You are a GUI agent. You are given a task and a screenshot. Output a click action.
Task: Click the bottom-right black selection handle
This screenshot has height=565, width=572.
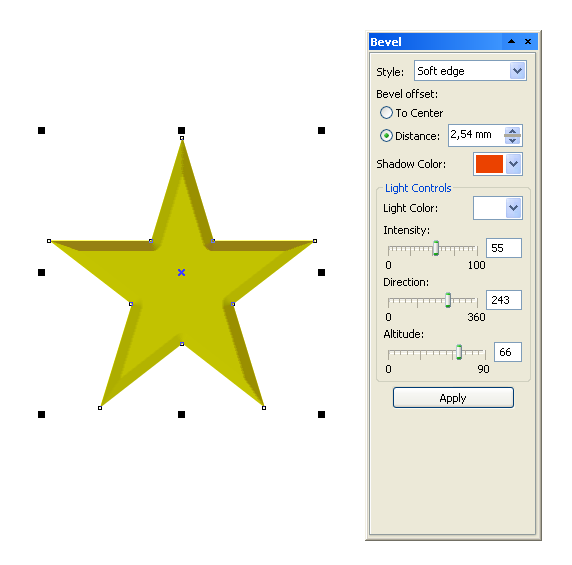pos(321,414)
